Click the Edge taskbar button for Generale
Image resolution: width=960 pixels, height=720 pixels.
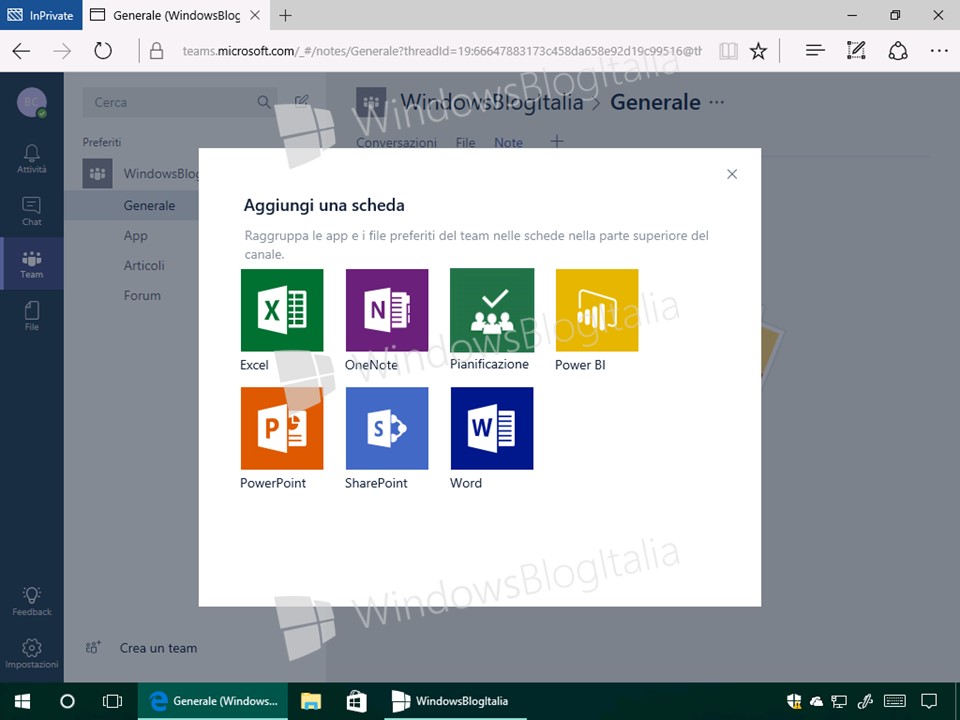tap(214, 701)
